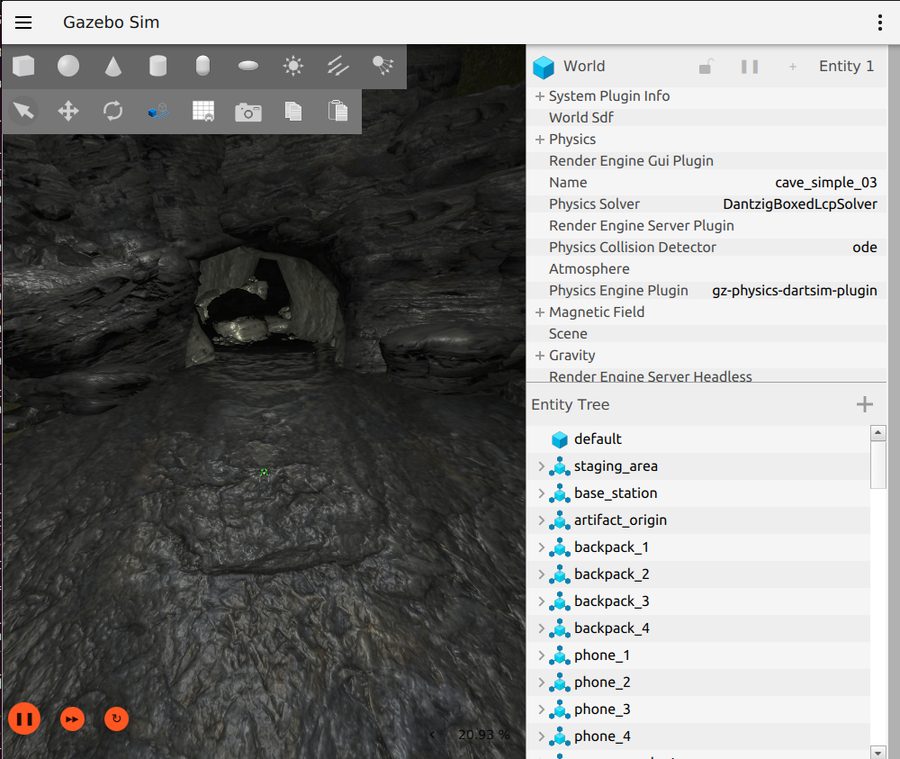Insert a box shape
This screenshot has width=900, height=759.
pos(24,66)
